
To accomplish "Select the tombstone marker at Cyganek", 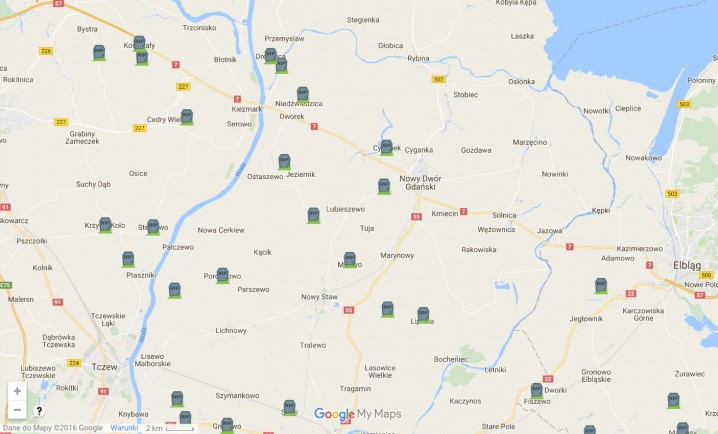I will pos(386,147).
